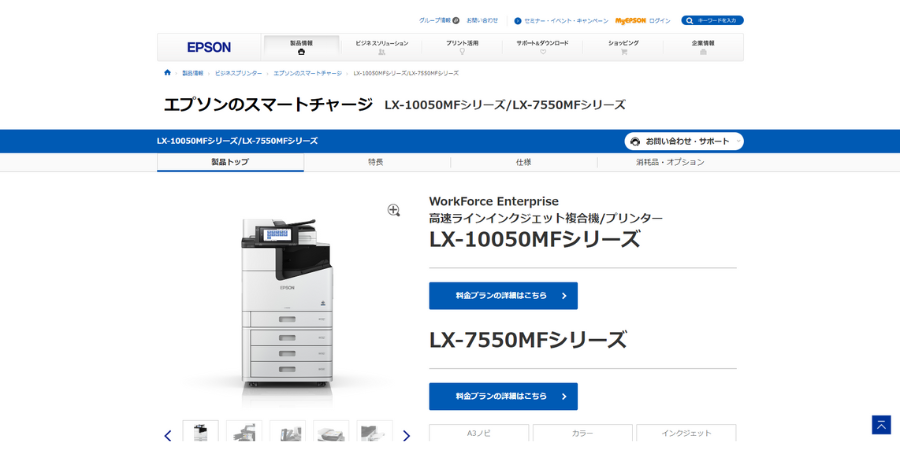The image size is (900, 450).
Task: Open 料金プラン details under LX-10050MFシリーズ
Action: click(503, 296)
